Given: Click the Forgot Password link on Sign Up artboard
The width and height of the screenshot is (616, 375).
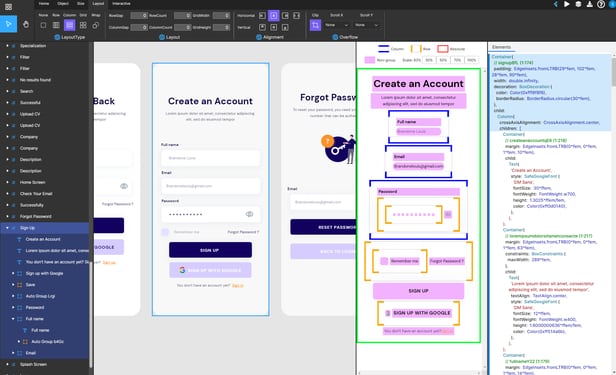Looking at the screenshot, I should tap(243, 232).
